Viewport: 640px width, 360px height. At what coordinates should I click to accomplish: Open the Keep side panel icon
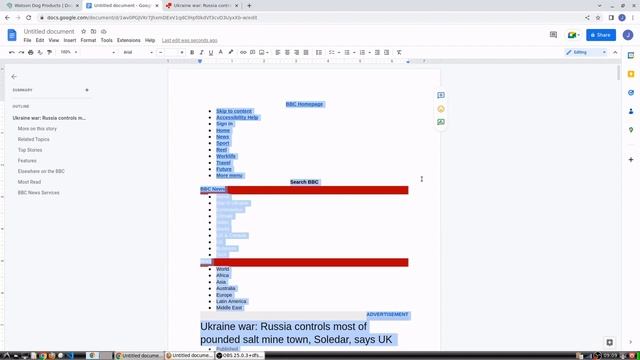coord(631,74)
